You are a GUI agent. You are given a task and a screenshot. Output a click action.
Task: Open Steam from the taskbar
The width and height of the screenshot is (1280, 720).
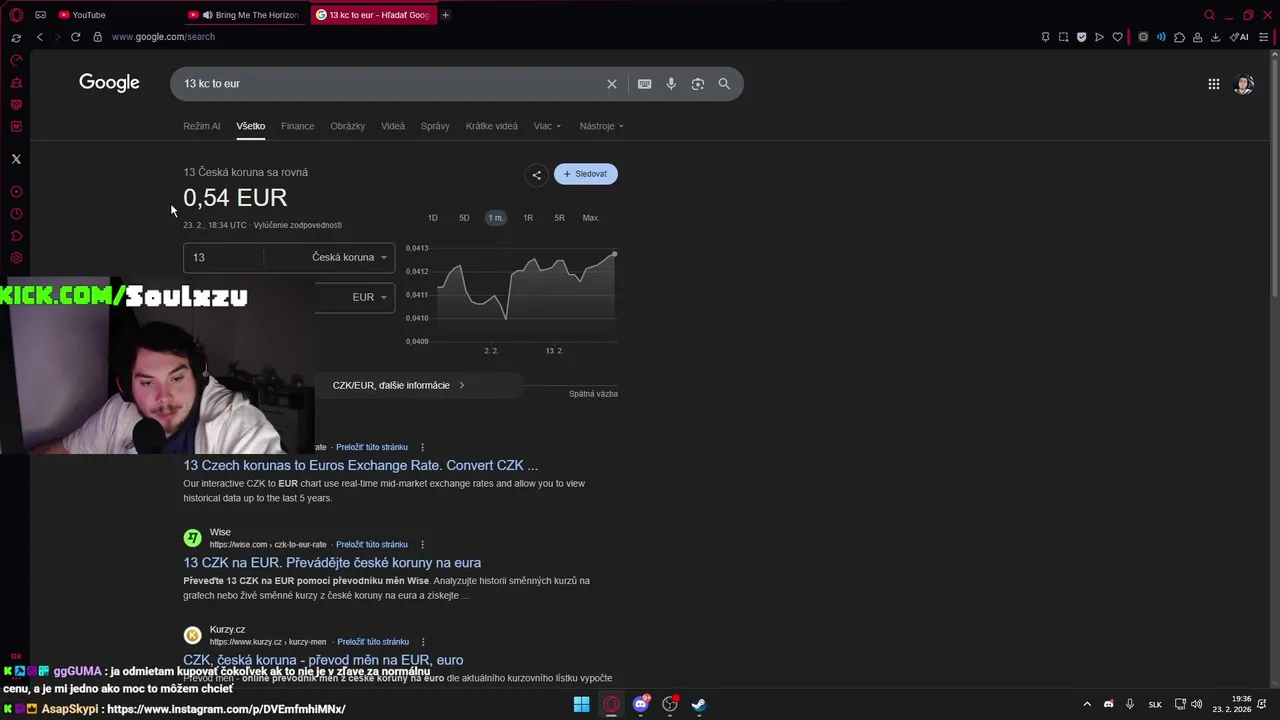pos(699,704)
